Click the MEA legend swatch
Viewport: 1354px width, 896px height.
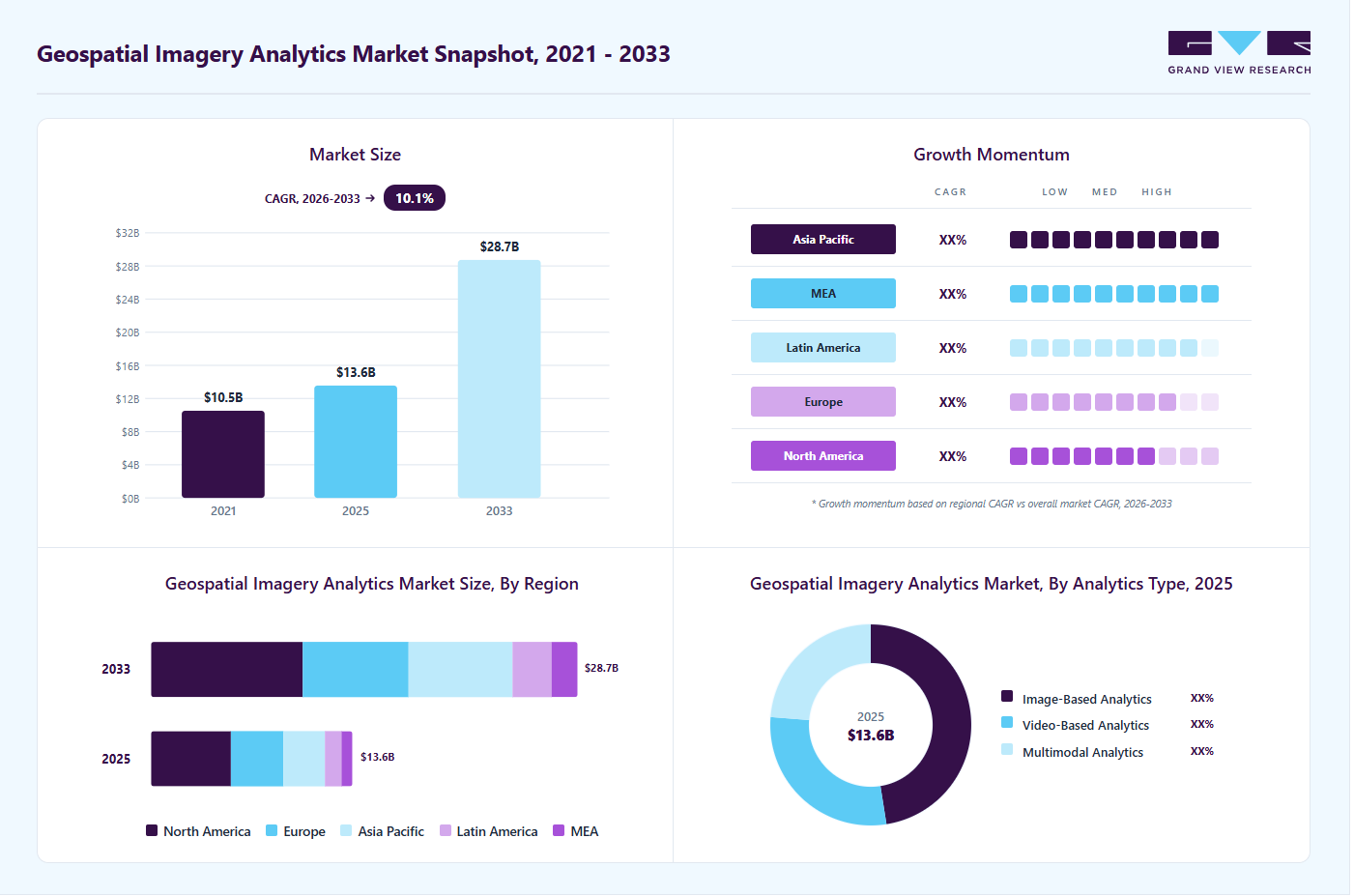click(559, 830)
